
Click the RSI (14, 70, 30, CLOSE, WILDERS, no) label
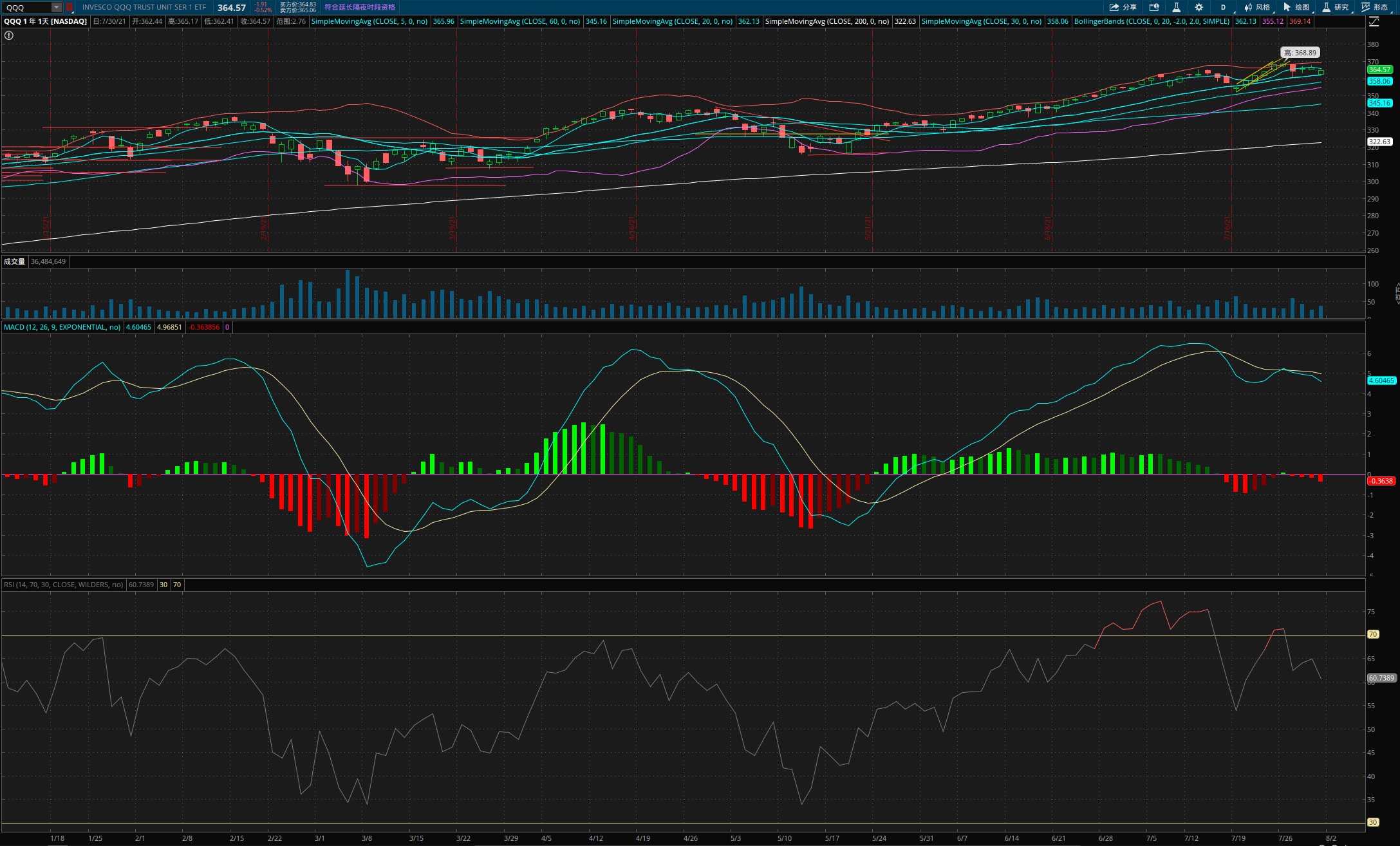click(64, 585)
